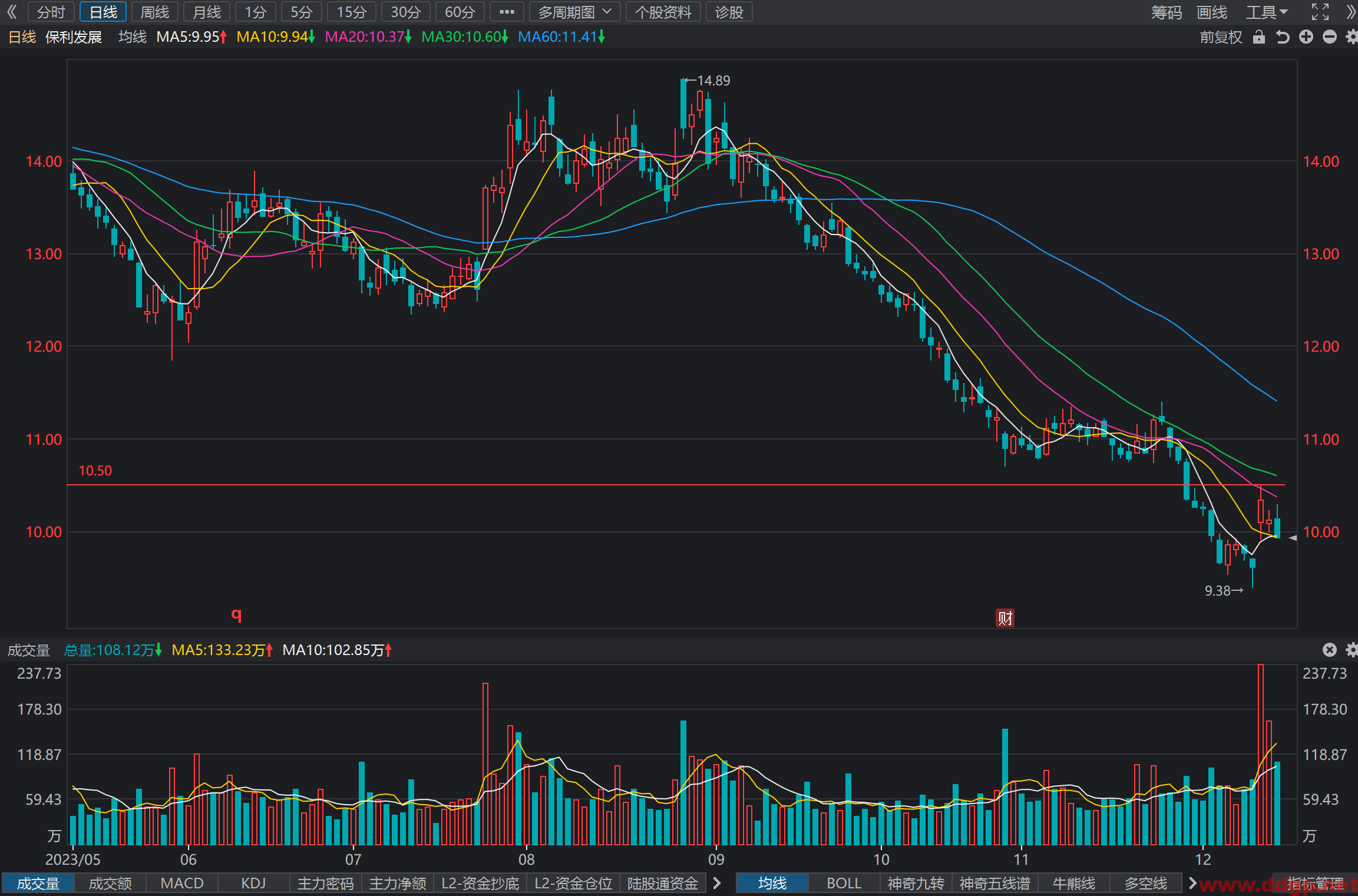The image size is (1358, 896).
Task: Click the 诊股 button
Action: point(729,12)
